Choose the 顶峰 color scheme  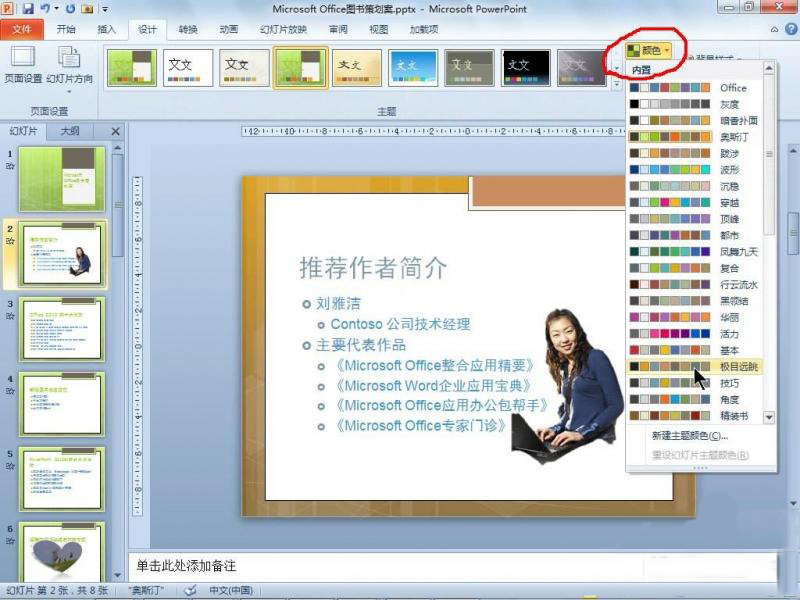click(x=694, y=219)
